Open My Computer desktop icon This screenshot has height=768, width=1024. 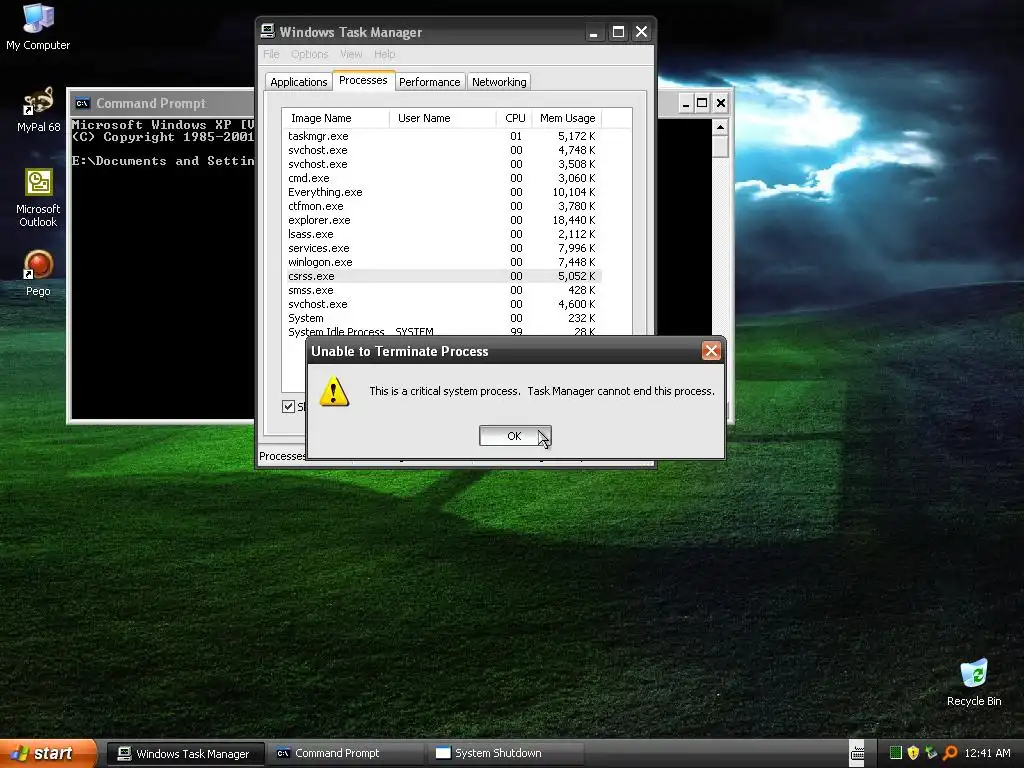38,26
